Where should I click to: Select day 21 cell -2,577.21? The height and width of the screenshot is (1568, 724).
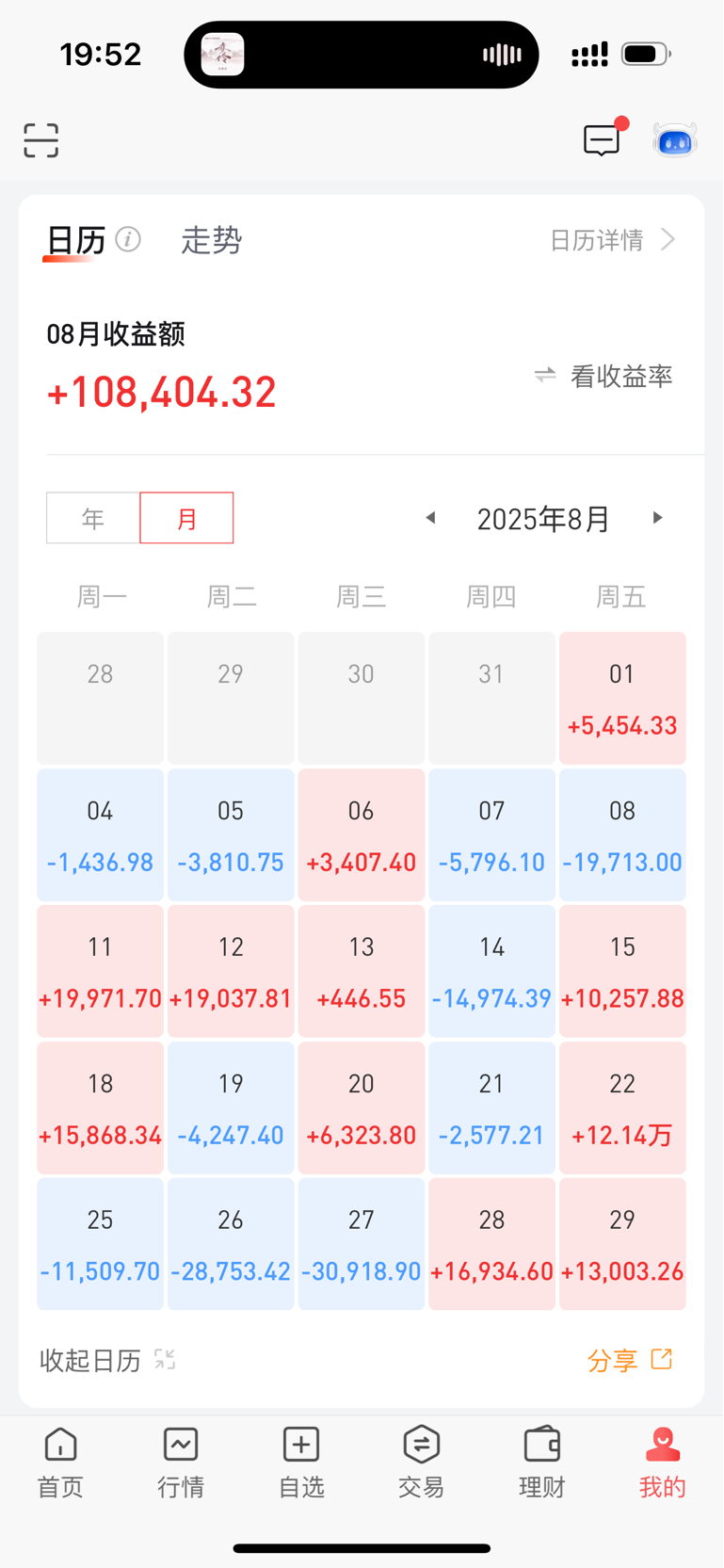click(x=491, y=1107)
